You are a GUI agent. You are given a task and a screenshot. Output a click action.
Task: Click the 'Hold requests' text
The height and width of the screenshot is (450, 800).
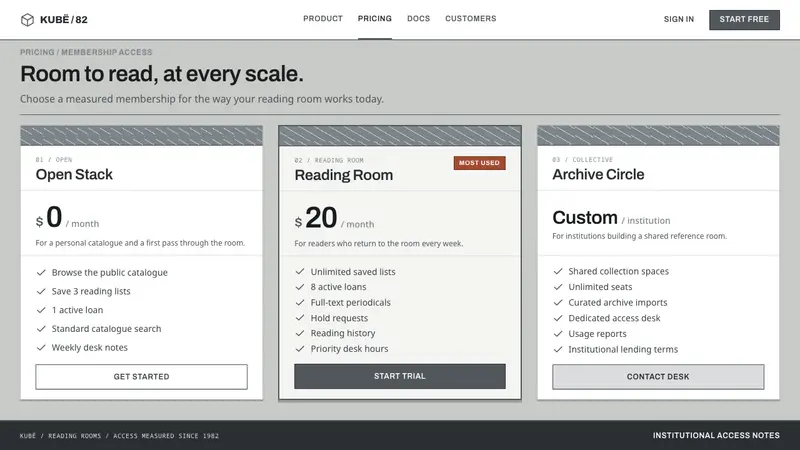(339, 318)
